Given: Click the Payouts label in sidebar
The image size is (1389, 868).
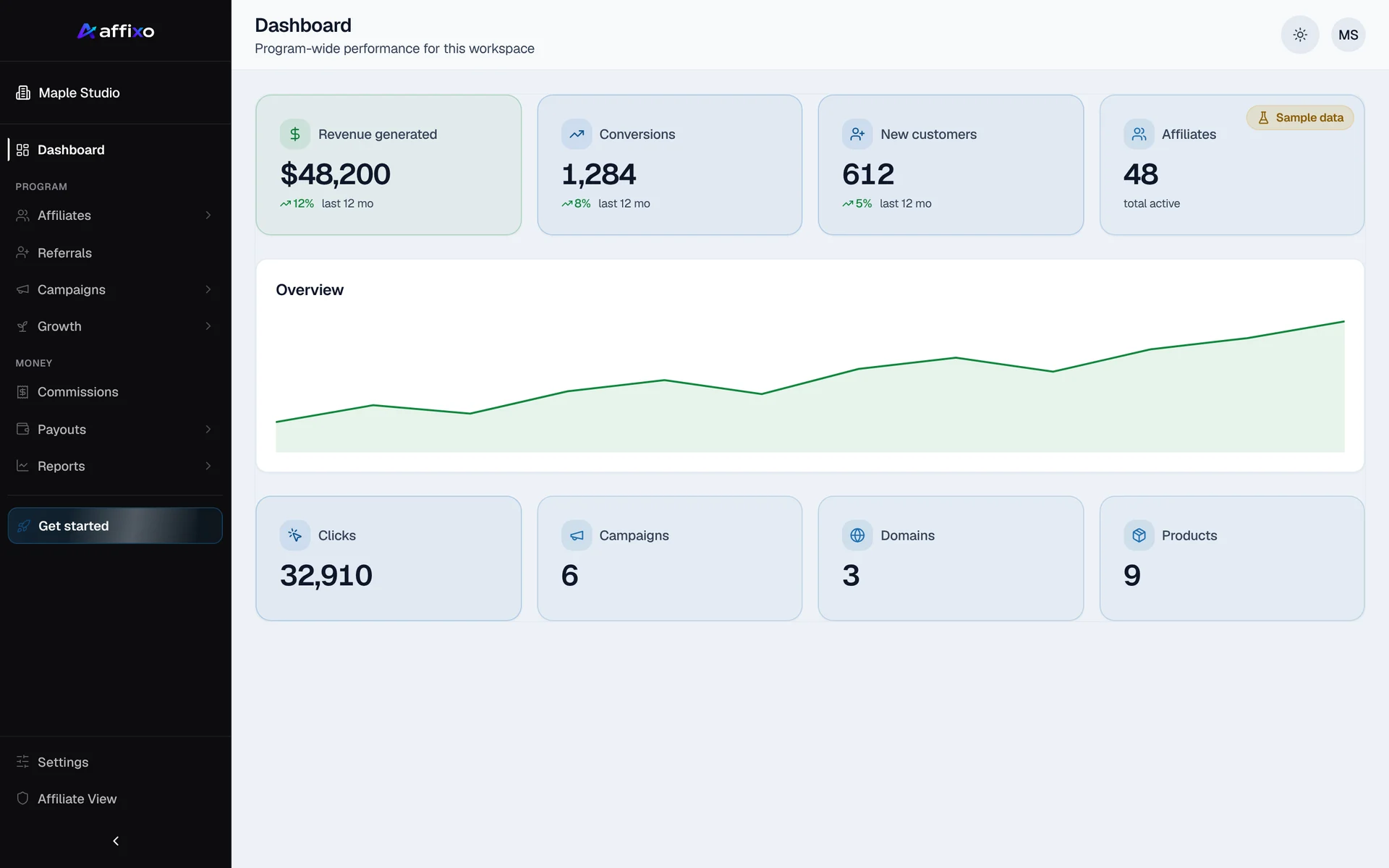Looking at the screenshot, I should 61,429.
